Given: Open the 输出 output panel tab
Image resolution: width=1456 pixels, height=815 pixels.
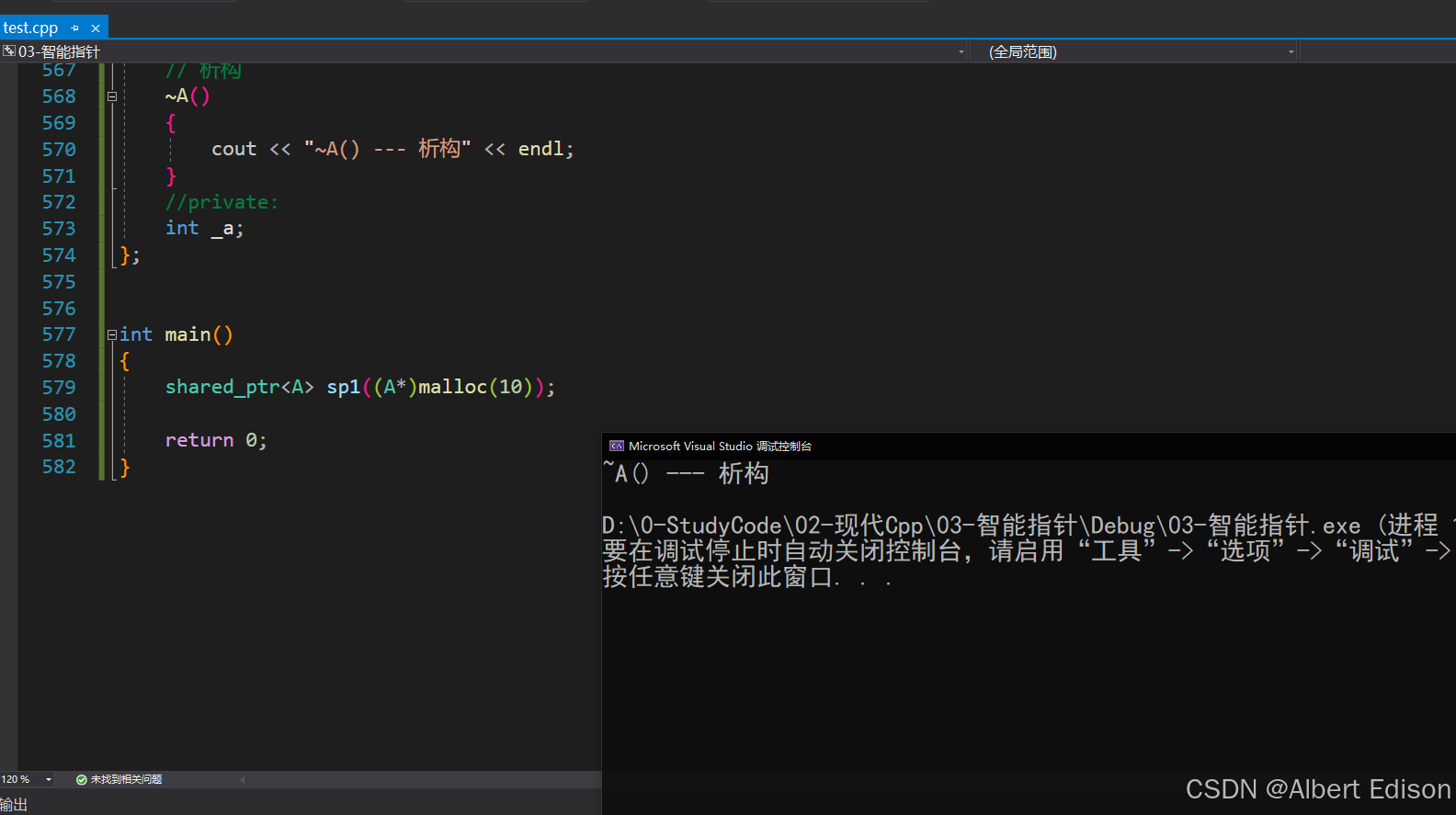Looking at the screenshot, I should (x=14, y=805).
